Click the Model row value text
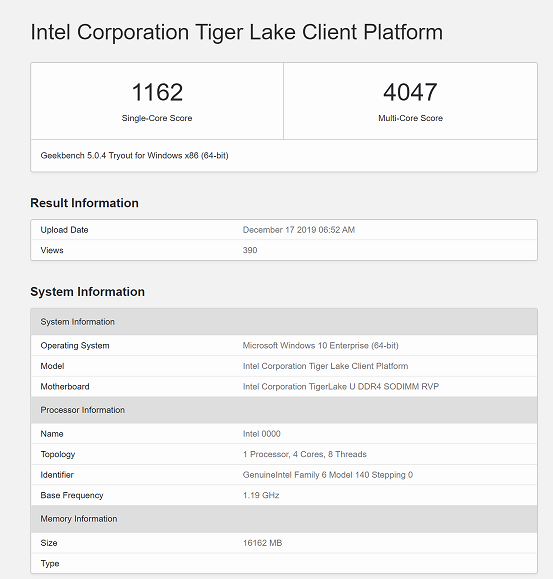The width and height of the screenshot is (553, 579). [325, 366]
